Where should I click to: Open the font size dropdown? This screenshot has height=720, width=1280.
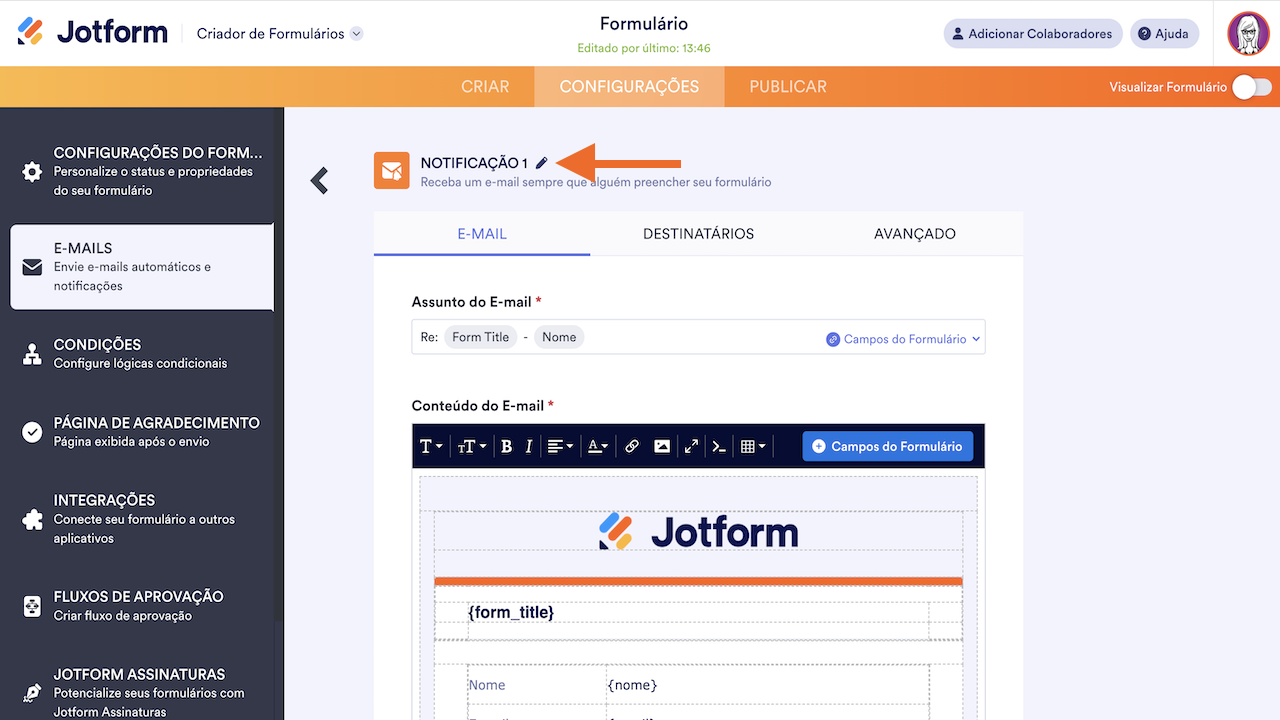(x=472, y=447)
